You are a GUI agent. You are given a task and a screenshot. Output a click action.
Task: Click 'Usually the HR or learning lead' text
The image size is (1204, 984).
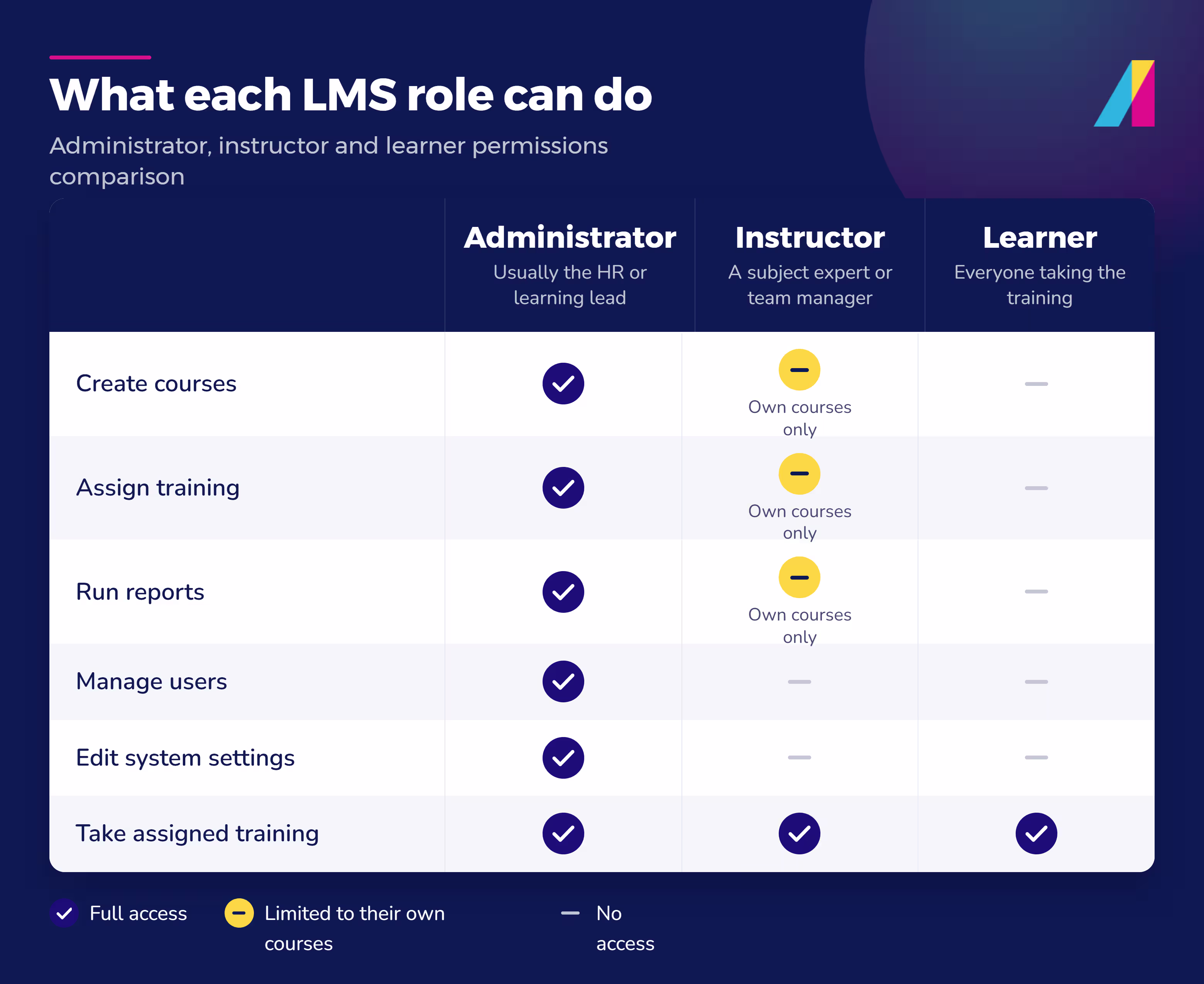point(570,285)
